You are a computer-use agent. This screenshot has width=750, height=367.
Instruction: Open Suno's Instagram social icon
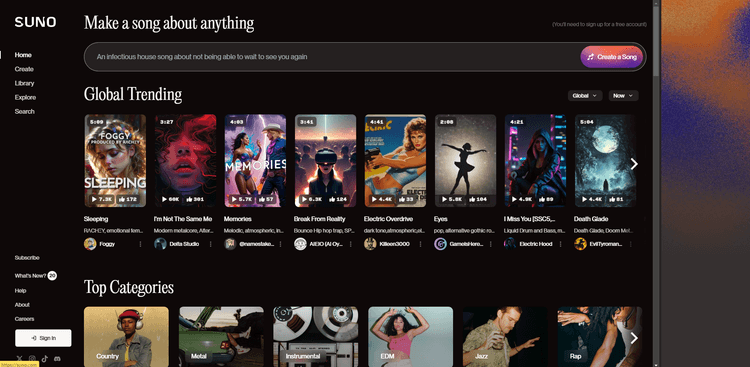pyautogui.click(x=32, y=358)
